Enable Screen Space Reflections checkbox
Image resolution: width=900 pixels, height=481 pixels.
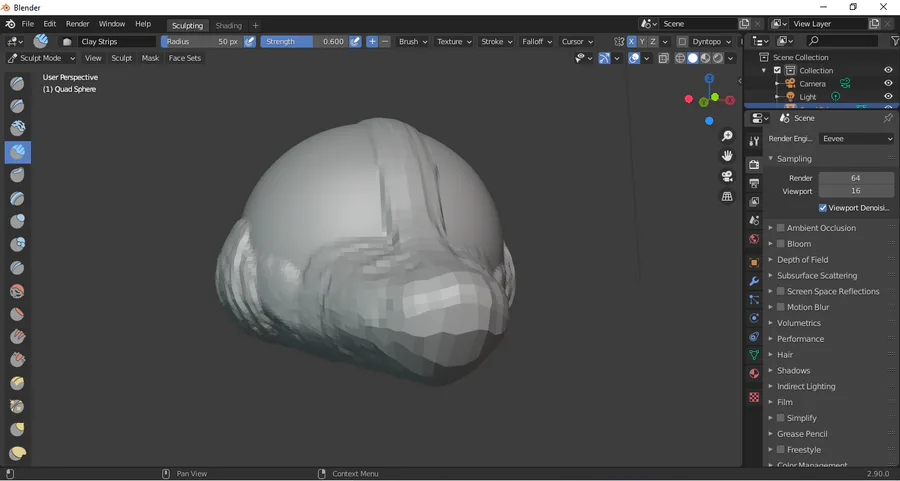click(781, 292)
